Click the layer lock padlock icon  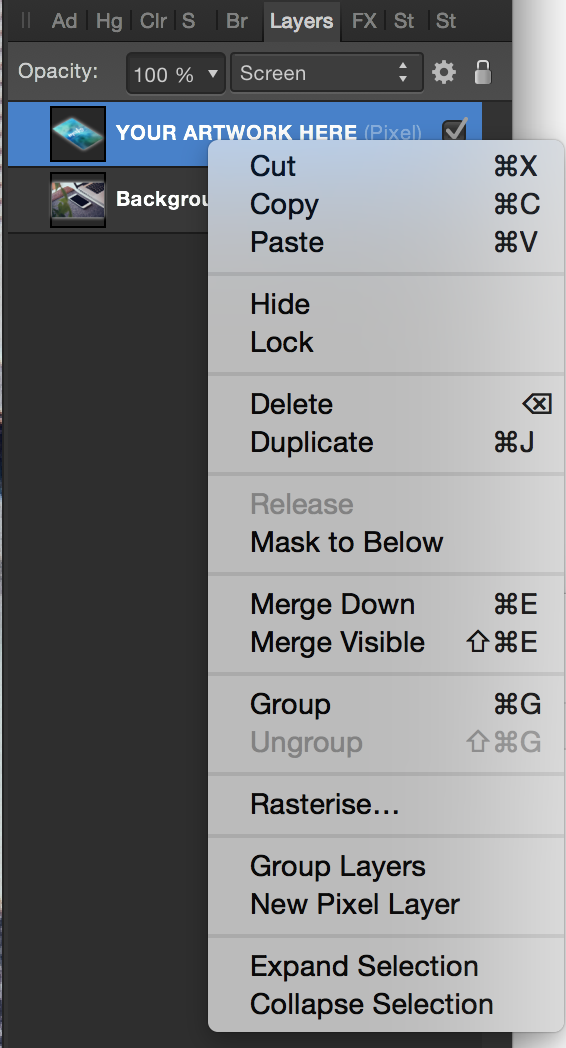point(482,72)
